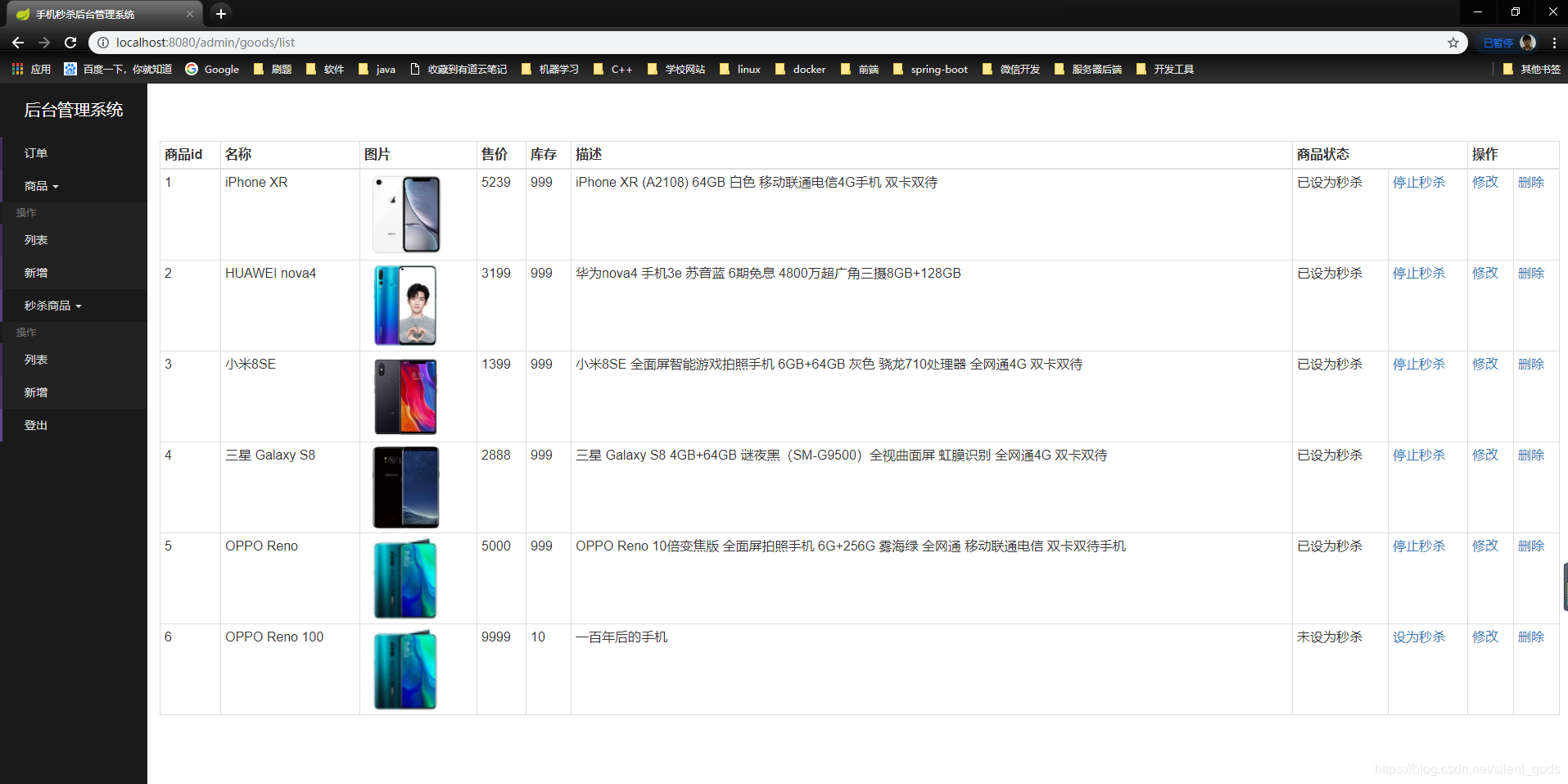Click the HUAWEI nova4 product image
The height and width of the screenshot is (784, 1568).
point(406,305)
